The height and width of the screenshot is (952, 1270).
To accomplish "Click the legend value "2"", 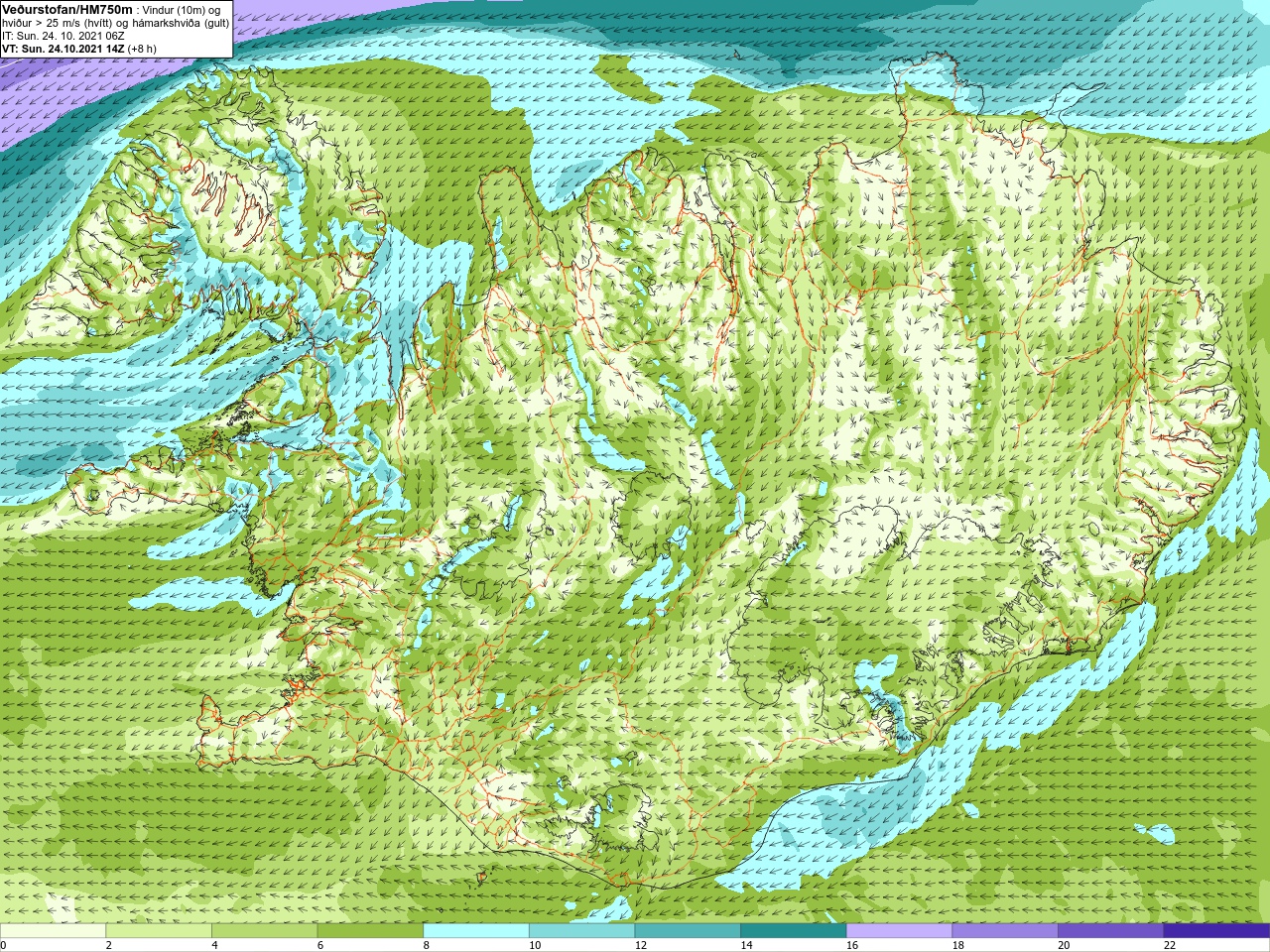I will click(108, 945).
